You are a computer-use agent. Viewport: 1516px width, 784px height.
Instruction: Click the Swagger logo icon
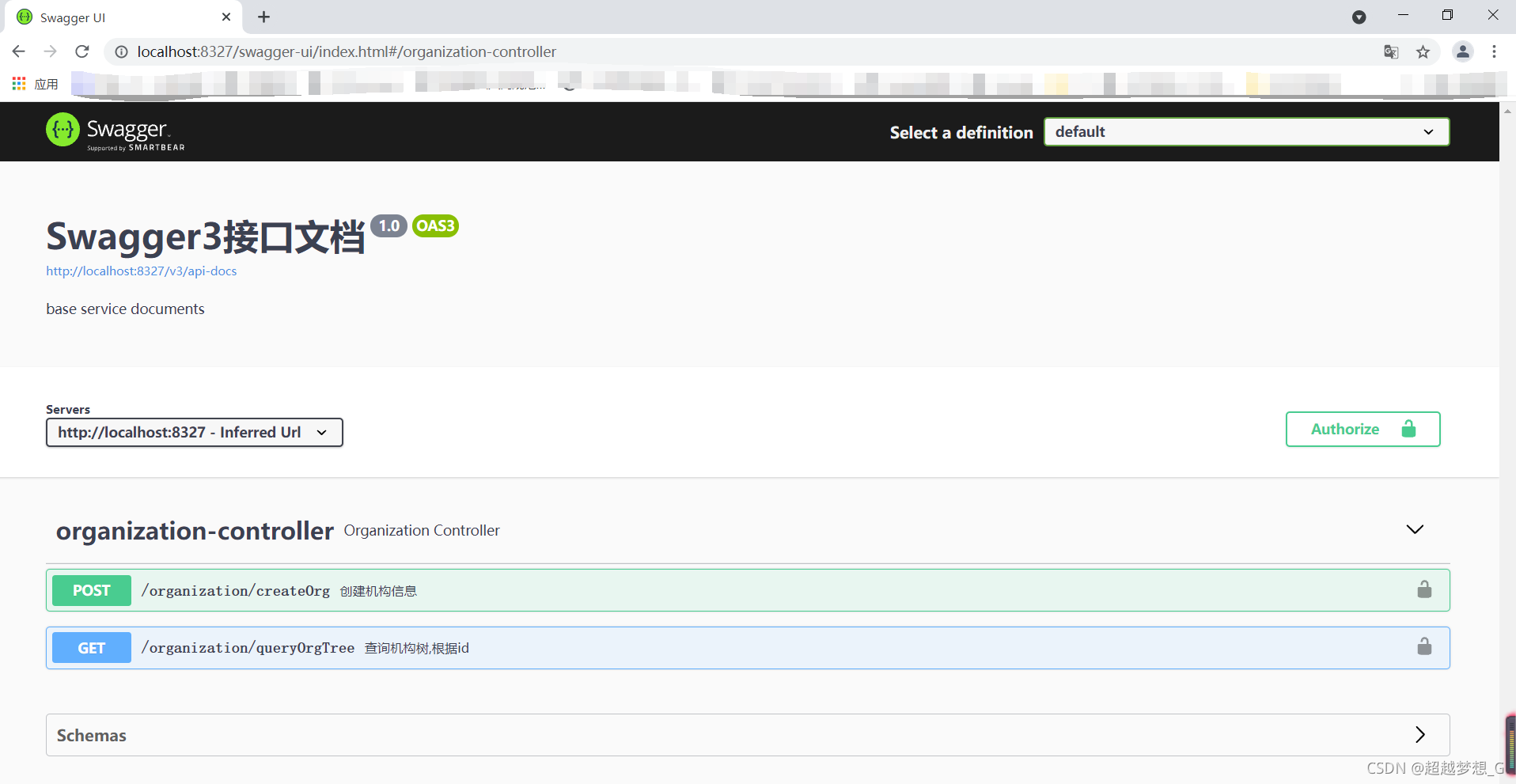point(63,130)
